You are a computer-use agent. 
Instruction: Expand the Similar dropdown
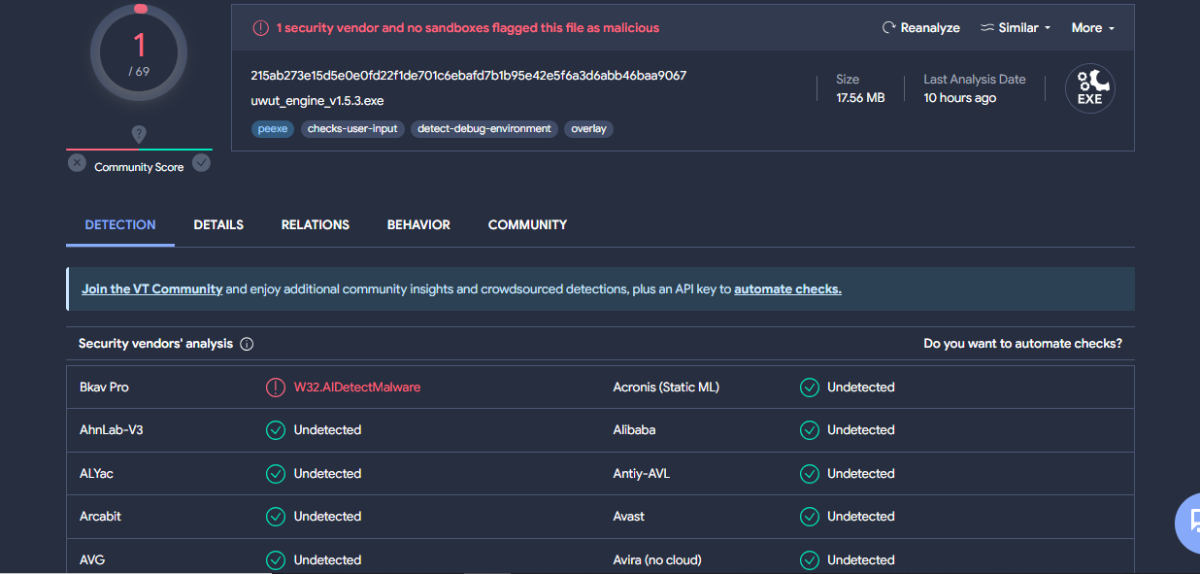coord(1015,28)
